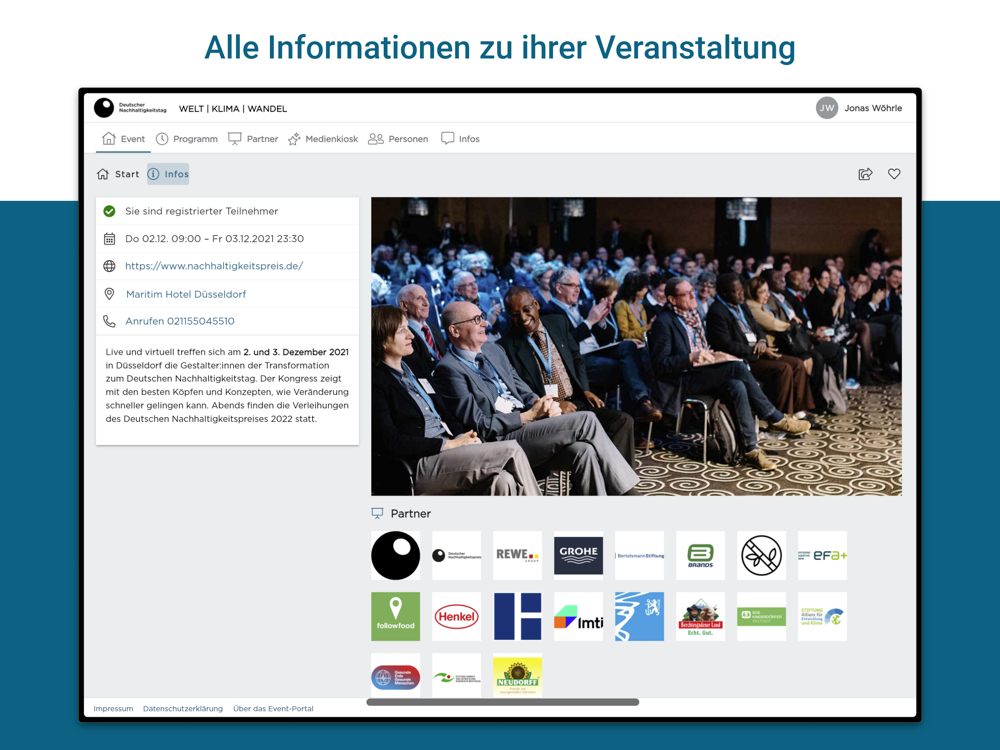The width and height of the screenshot is (1000, 750).
Task: Open the GROHE partner logo
Action: click(x=578, y=555)
